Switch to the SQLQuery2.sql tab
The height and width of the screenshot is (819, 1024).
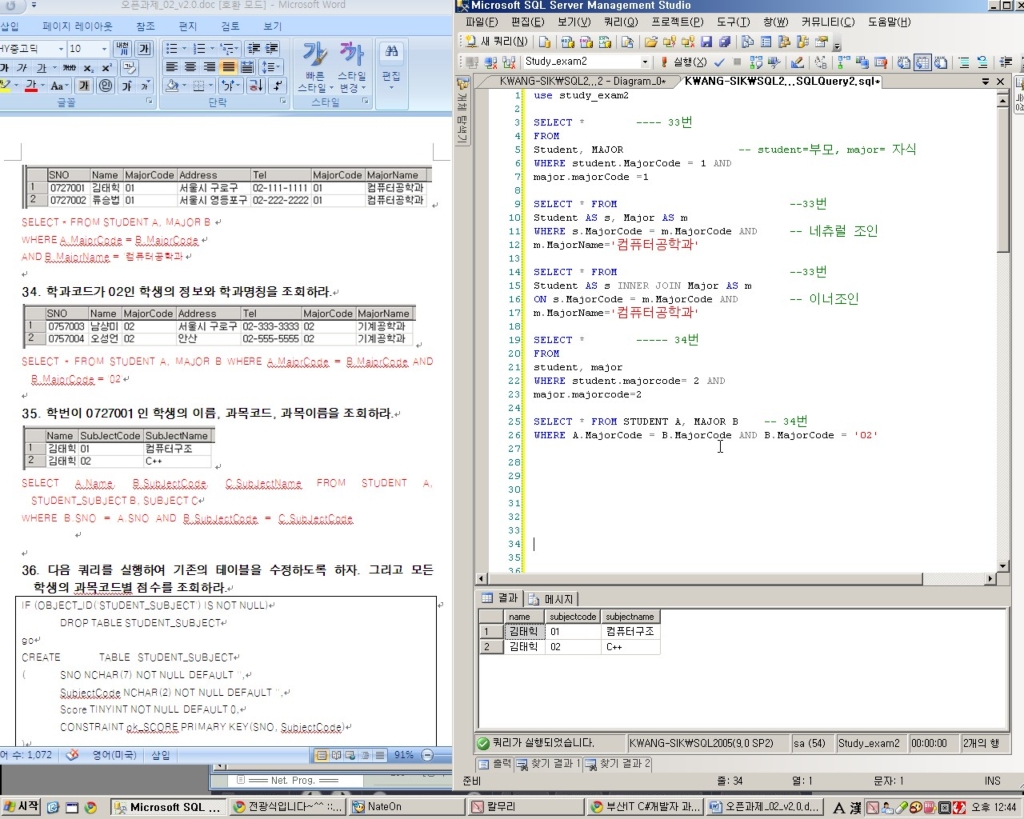coord(782,82)
